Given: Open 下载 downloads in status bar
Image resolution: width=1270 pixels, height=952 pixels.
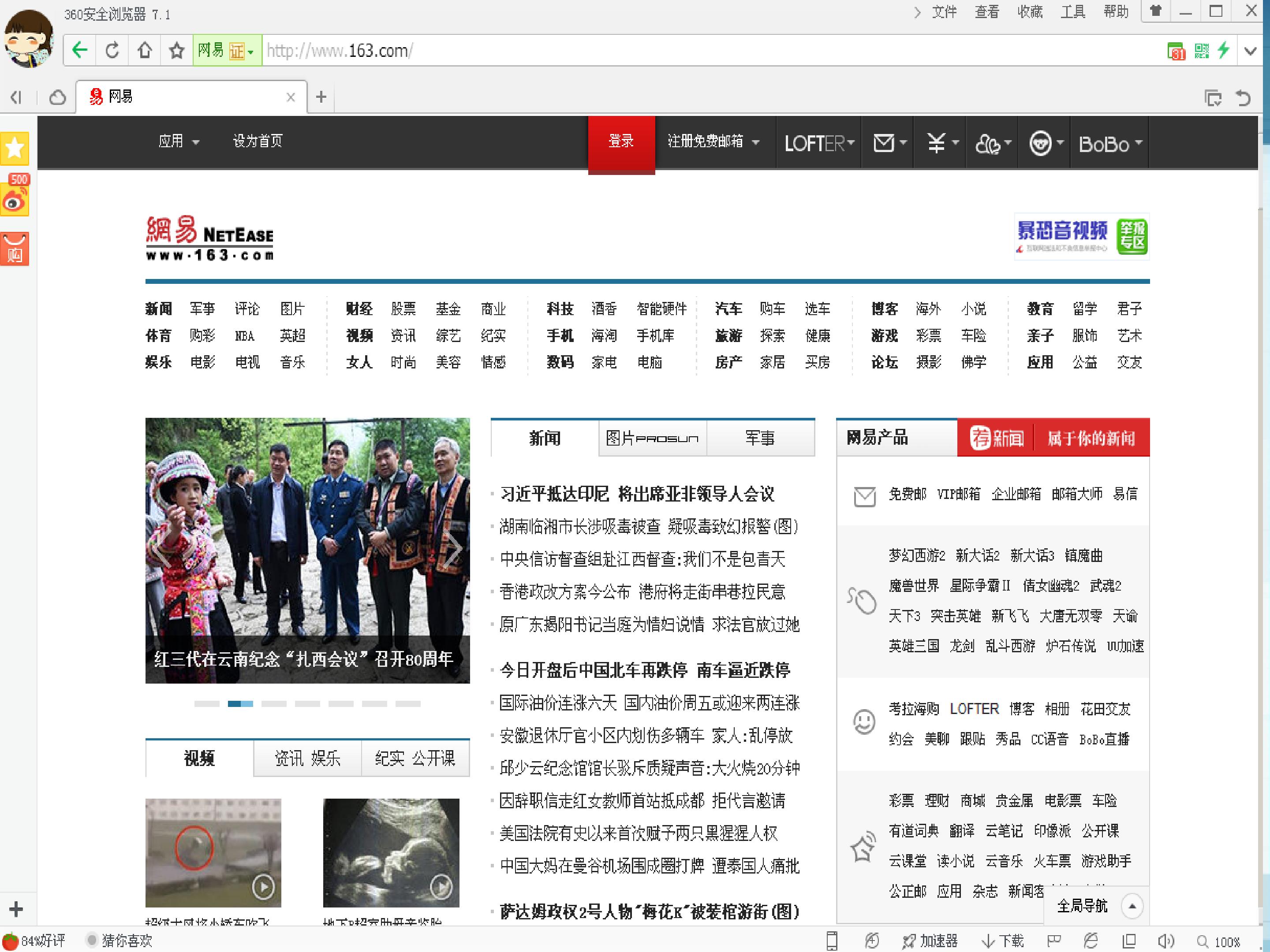Looking at the screenshot, I should 1002,941.
